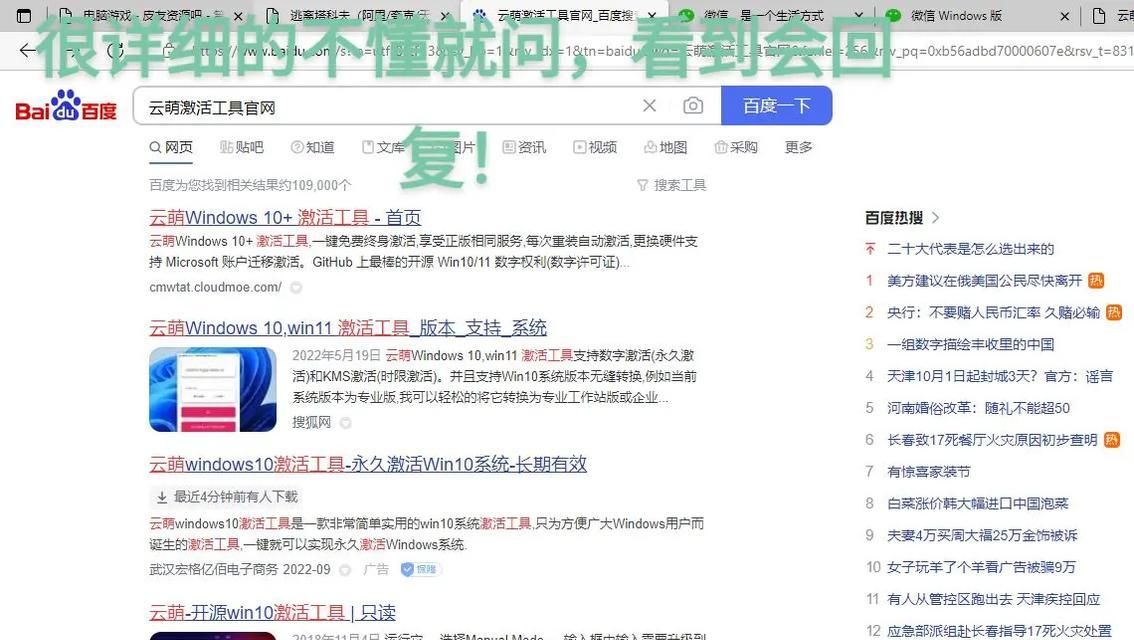1134x640 pixels.
Task: Expand the 更多 categories menu
Action: tap(798, 148)
